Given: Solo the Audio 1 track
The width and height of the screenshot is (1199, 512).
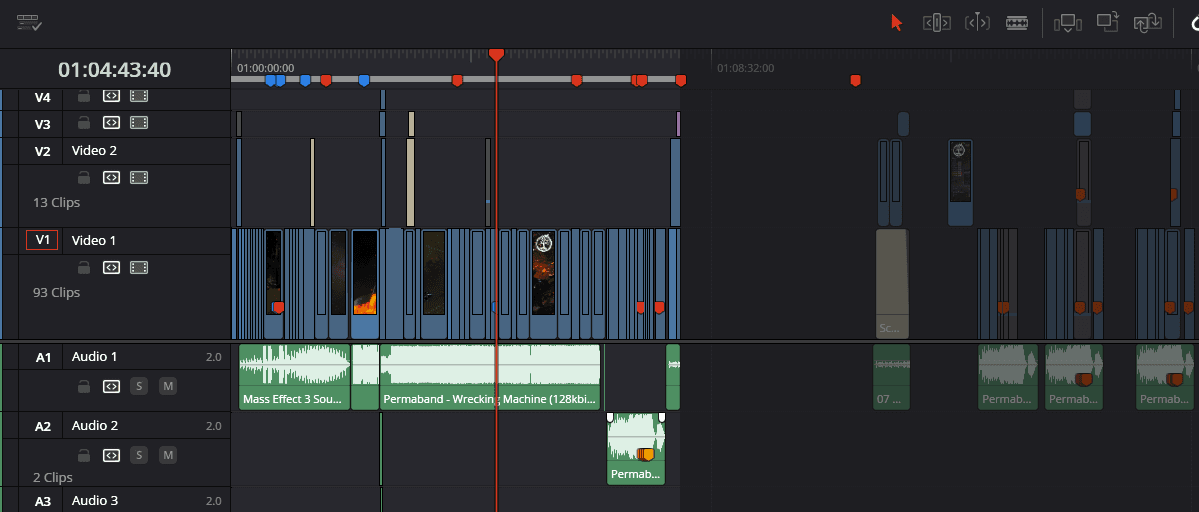Looking at the screenshot, I should pyautogui.click(x=139, y=386).
